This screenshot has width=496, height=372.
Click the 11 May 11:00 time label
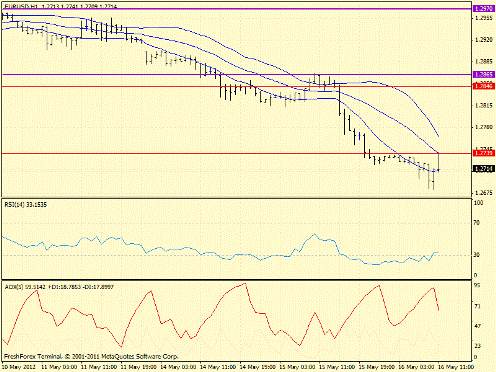[x=99, y=367]
